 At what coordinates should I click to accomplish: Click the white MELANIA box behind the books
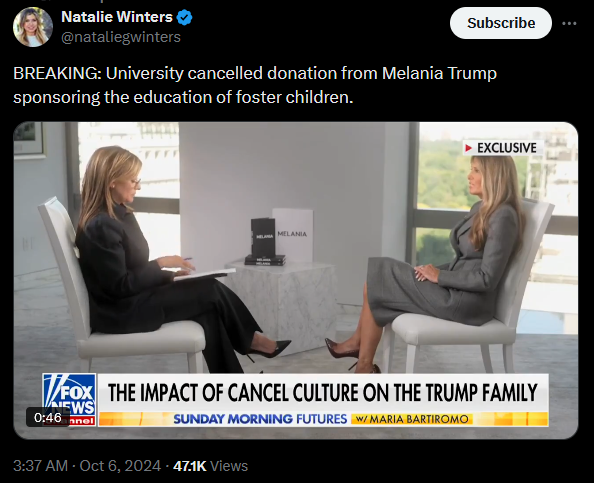tap(293, 235)
